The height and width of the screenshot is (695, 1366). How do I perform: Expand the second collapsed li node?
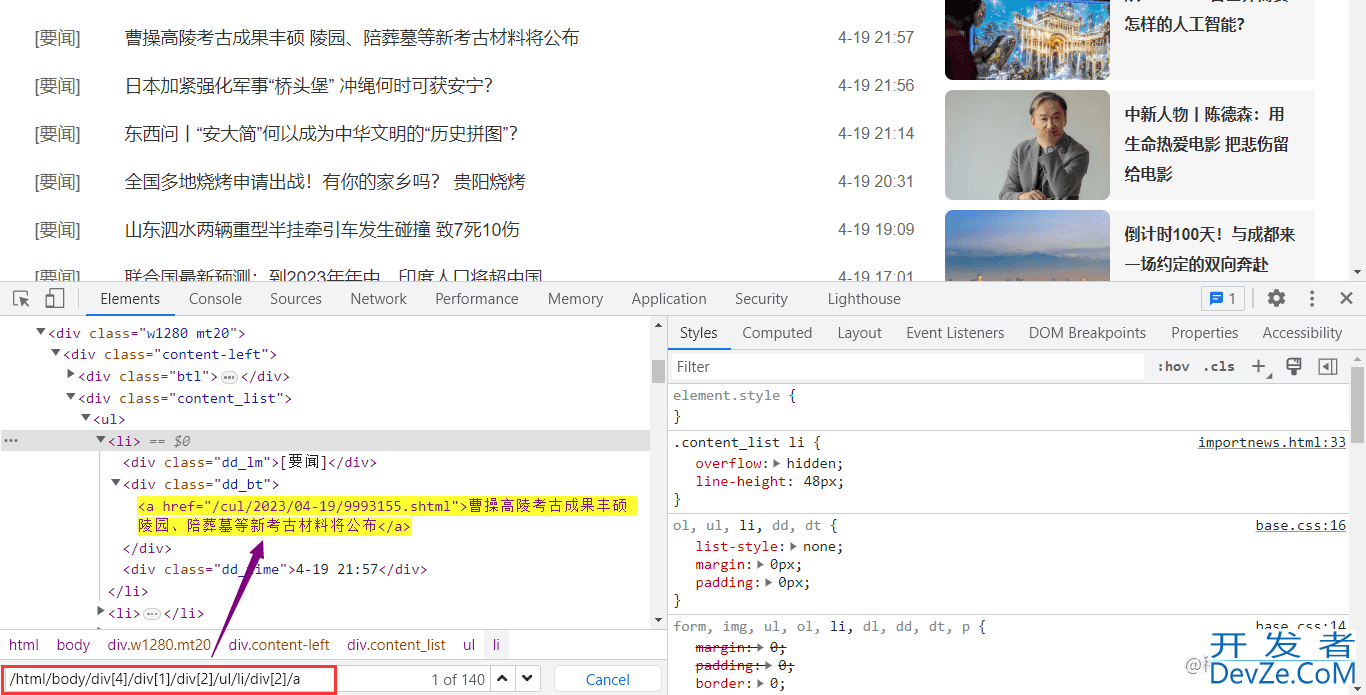tap(101, 612)
